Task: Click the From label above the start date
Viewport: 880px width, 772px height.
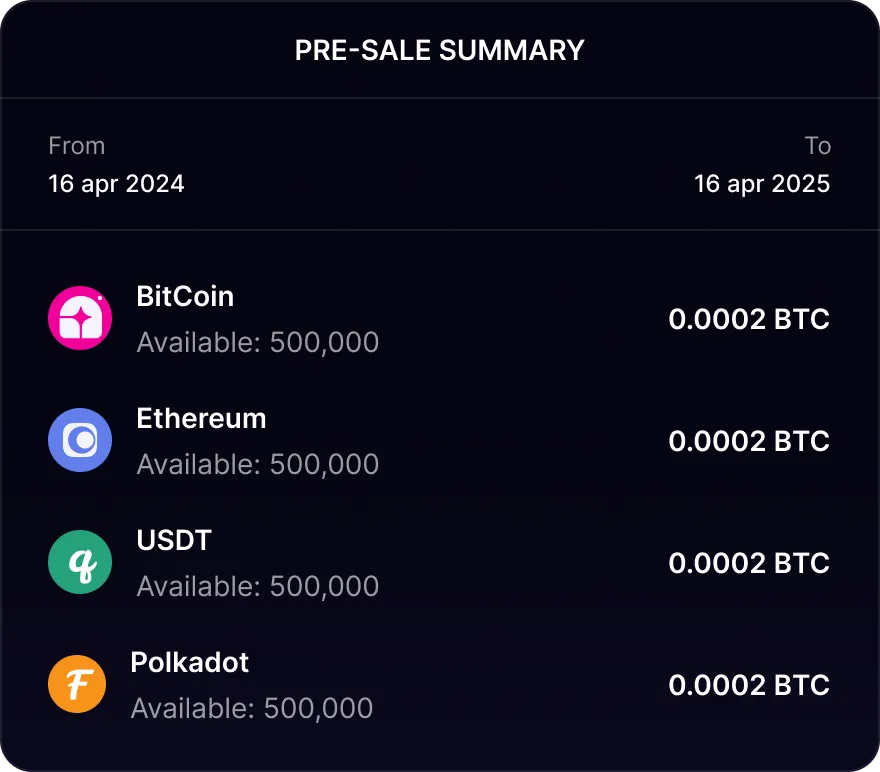Action: pyautogui.click(x=76, y=145)
